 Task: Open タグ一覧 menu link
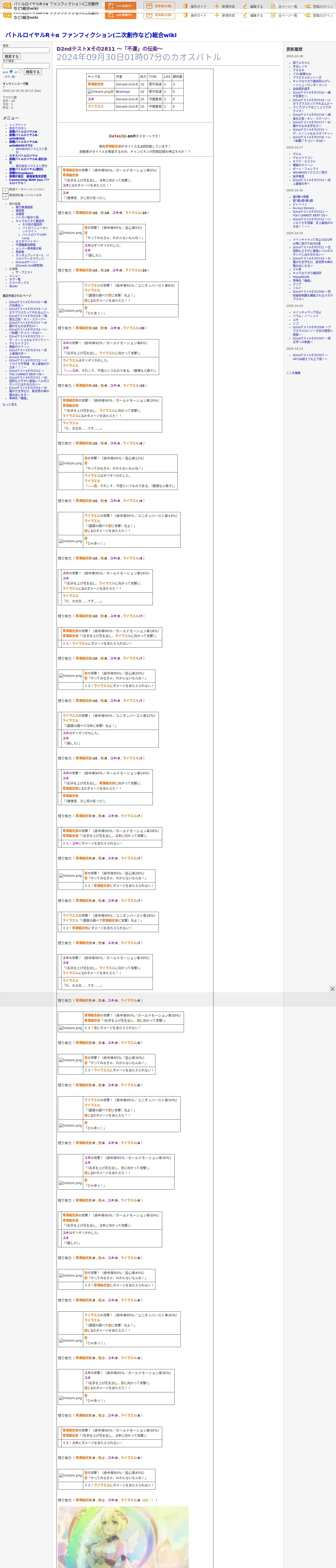point(15,279)
